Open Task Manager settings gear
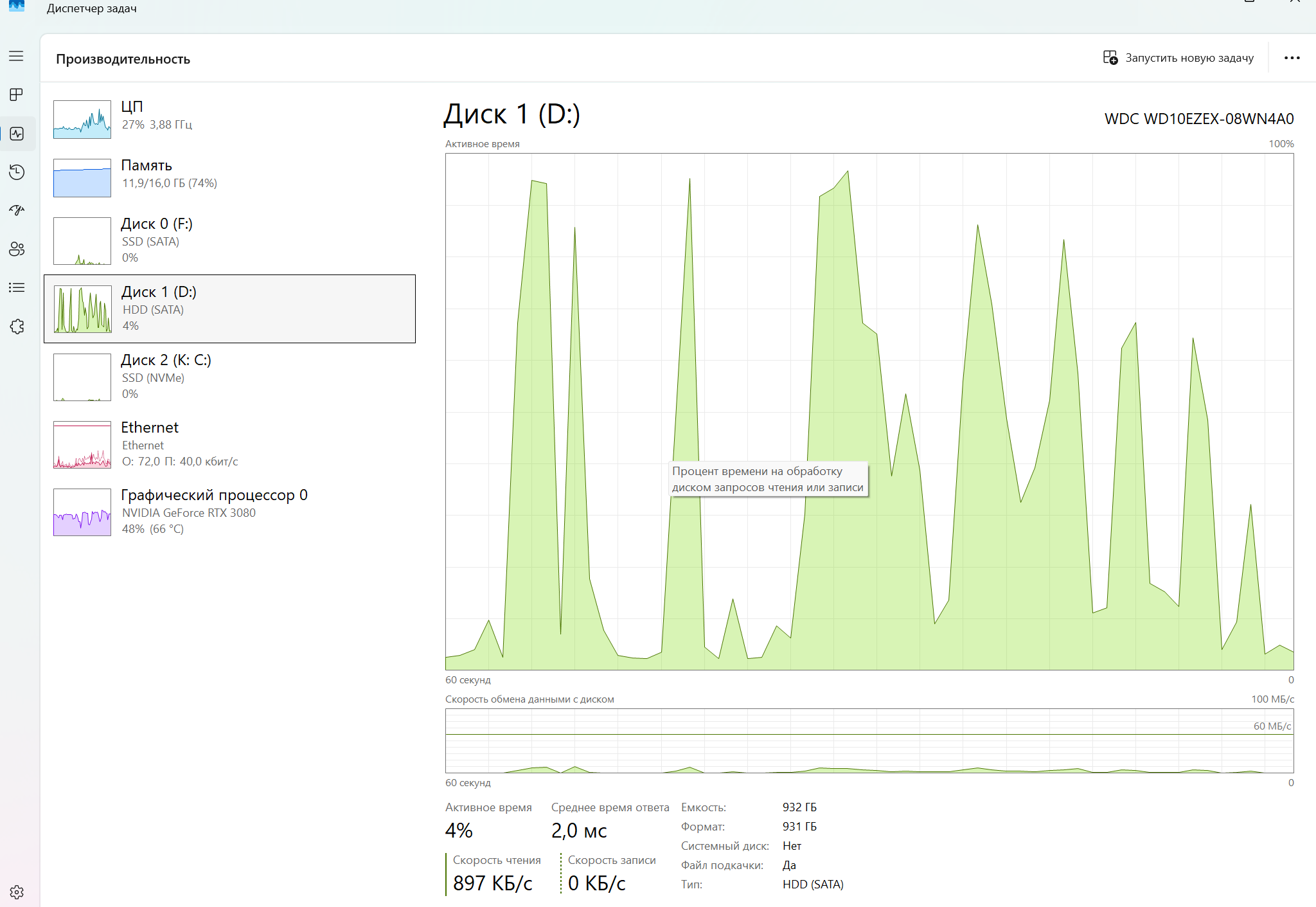 click(x=17, y=892)
